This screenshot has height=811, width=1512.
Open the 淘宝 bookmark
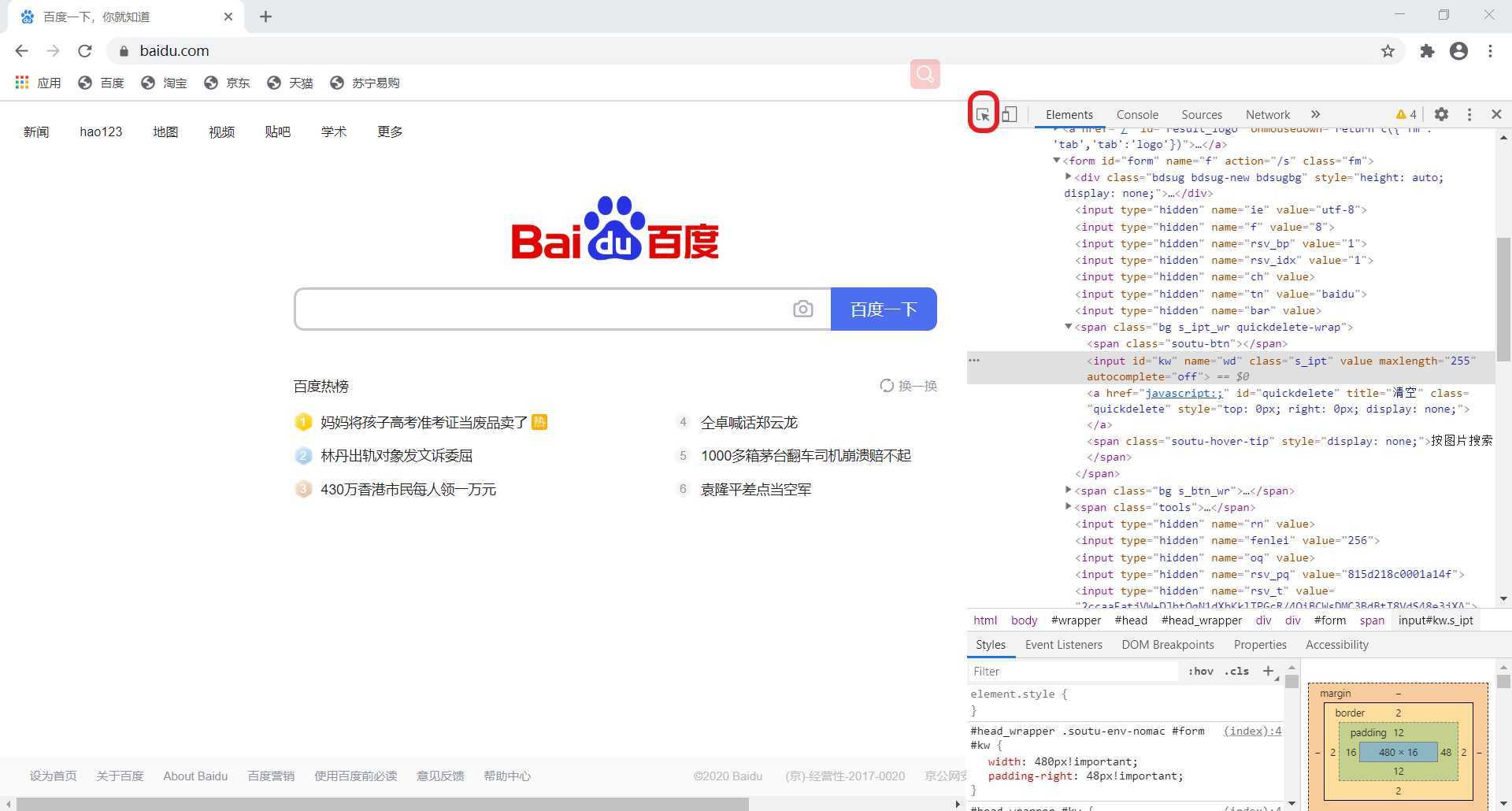point(164,83)
